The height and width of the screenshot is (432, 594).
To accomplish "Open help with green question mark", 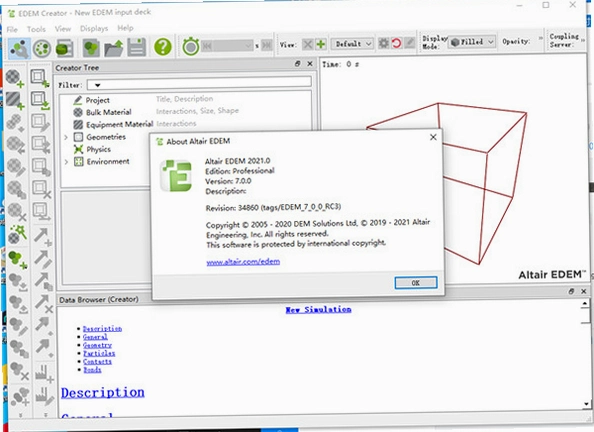I will click(163, 47).
